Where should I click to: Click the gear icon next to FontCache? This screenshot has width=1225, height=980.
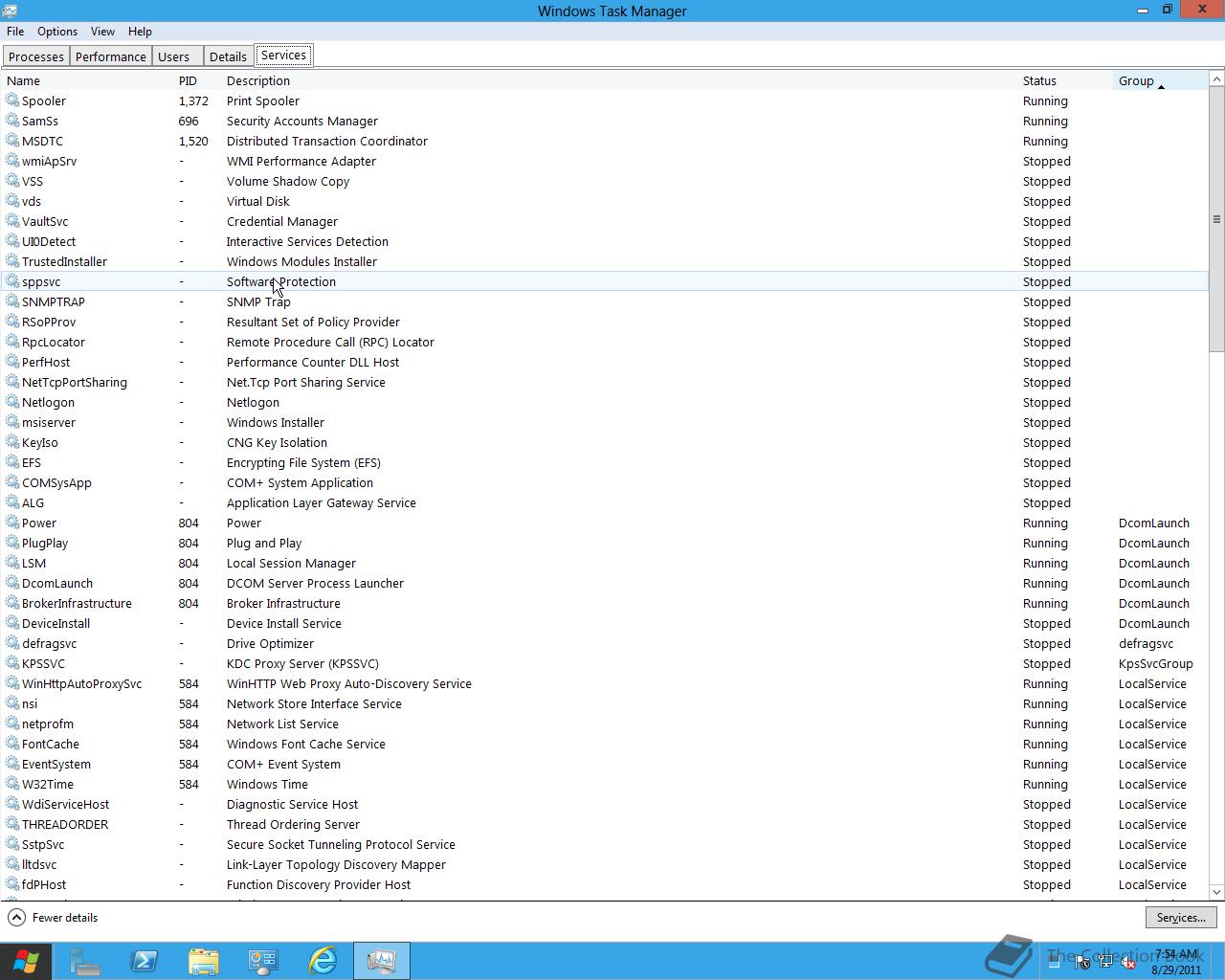[12, 744]
